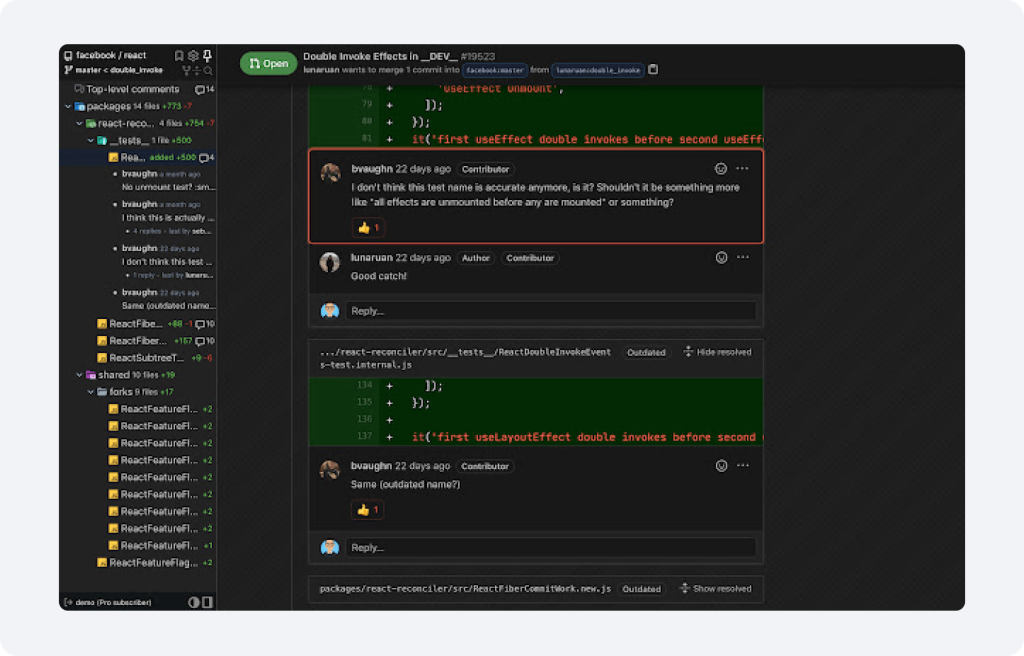Toggle the sidebar dock layout icon at the bottom

pos(207,602)
